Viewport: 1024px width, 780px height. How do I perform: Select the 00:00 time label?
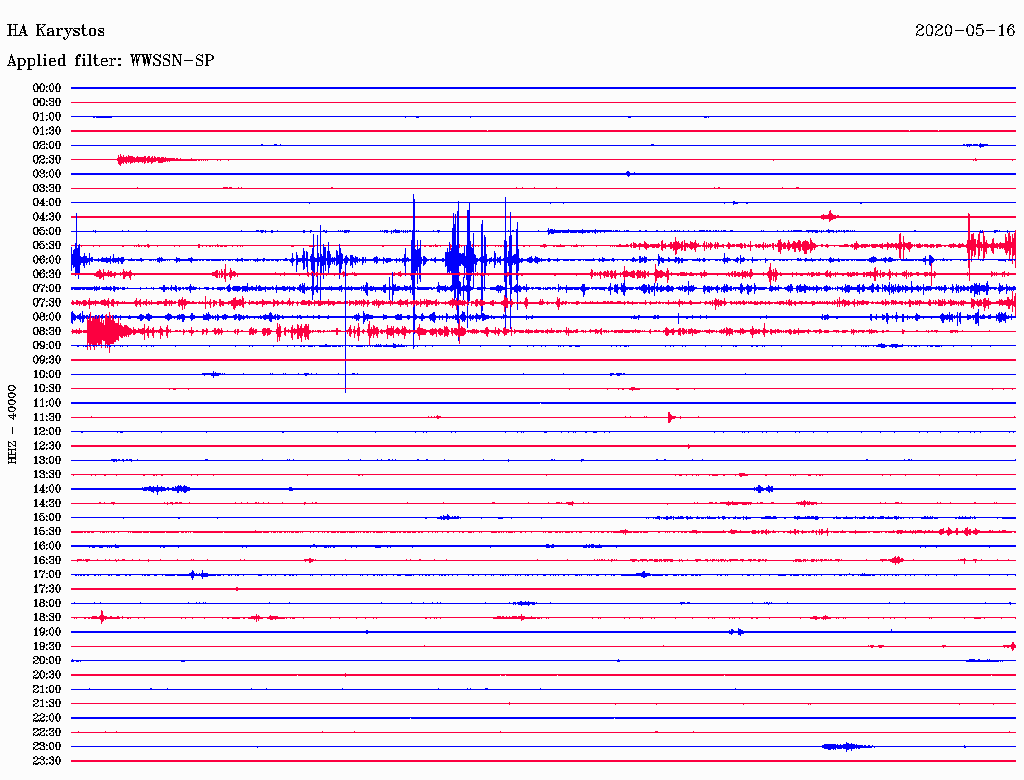(x=47, y=88)
